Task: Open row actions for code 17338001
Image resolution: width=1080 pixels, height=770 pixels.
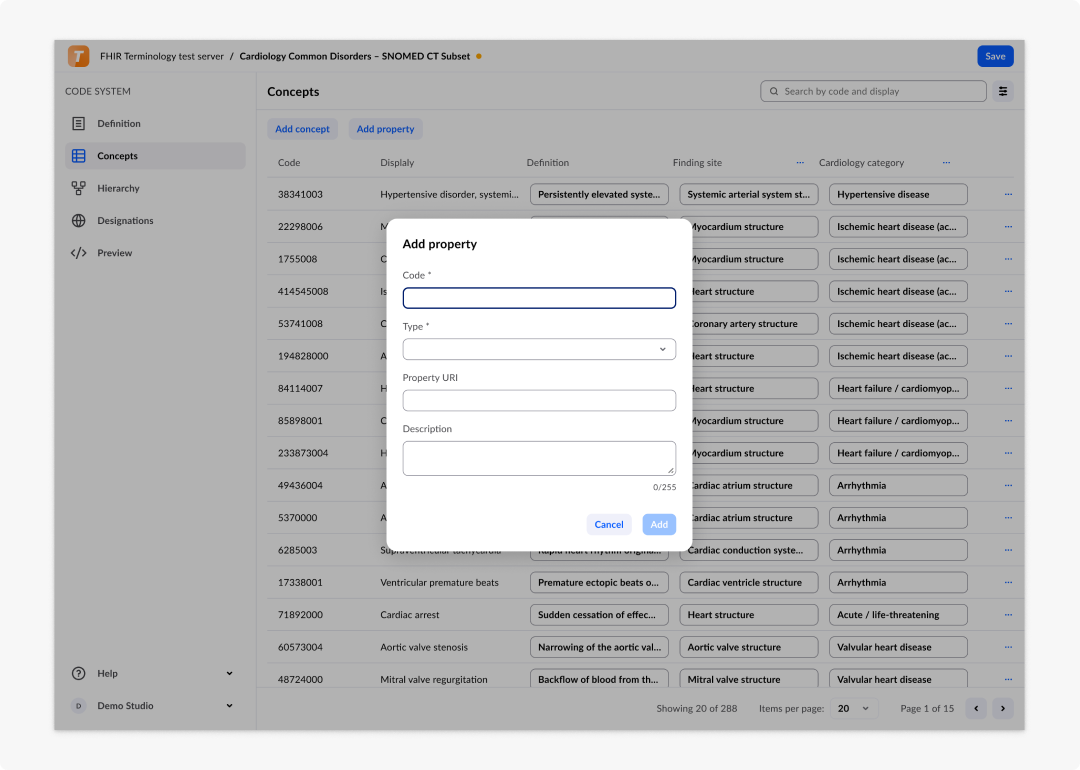Action: [1008, 583]
